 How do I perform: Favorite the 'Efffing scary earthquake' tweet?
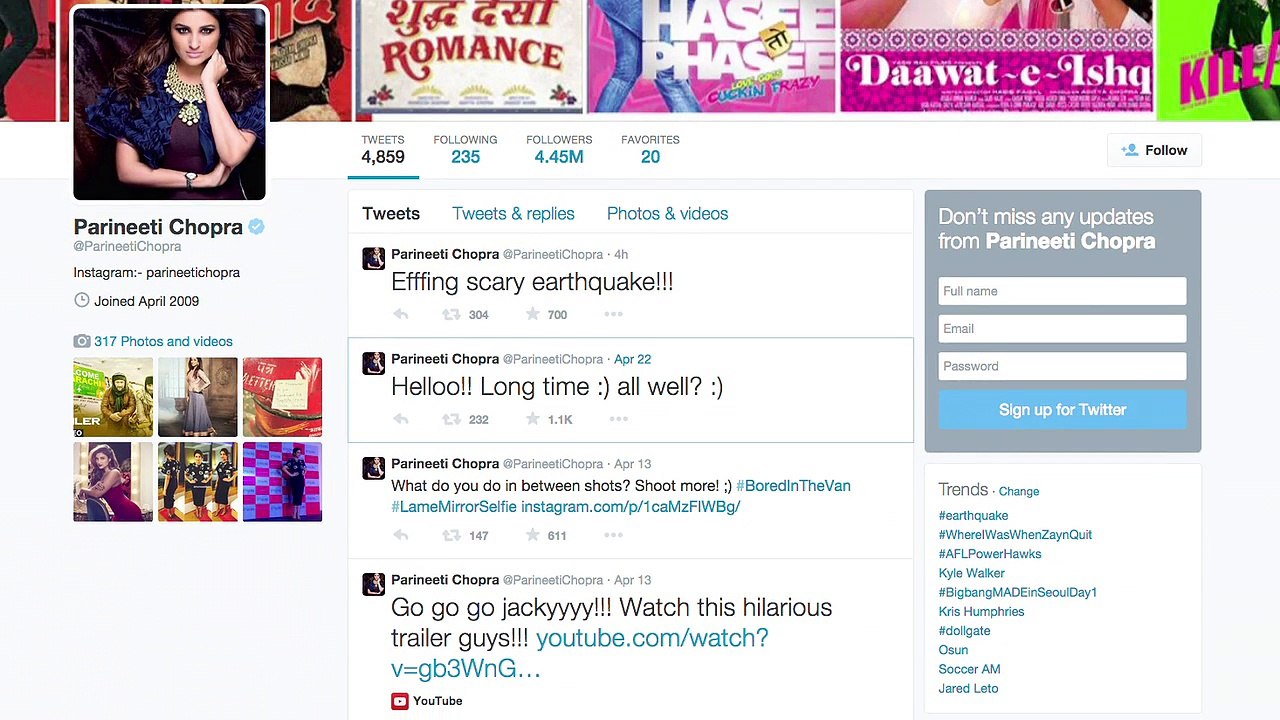[532, 315]
